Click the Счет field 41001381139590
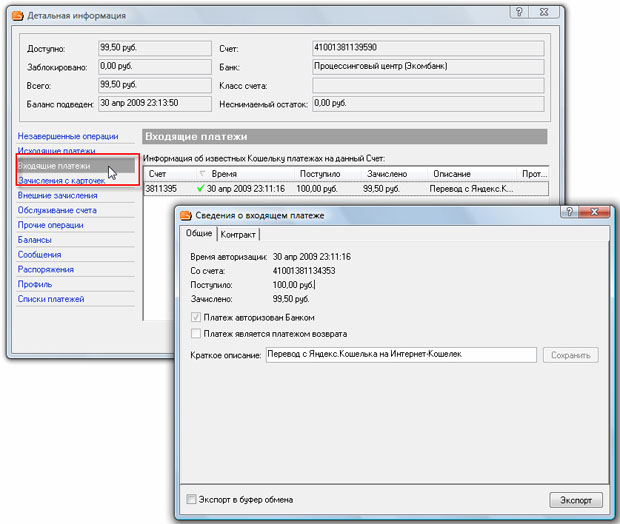Image resolution: width=620 pixels, height=524 pixels. [428, 48]
